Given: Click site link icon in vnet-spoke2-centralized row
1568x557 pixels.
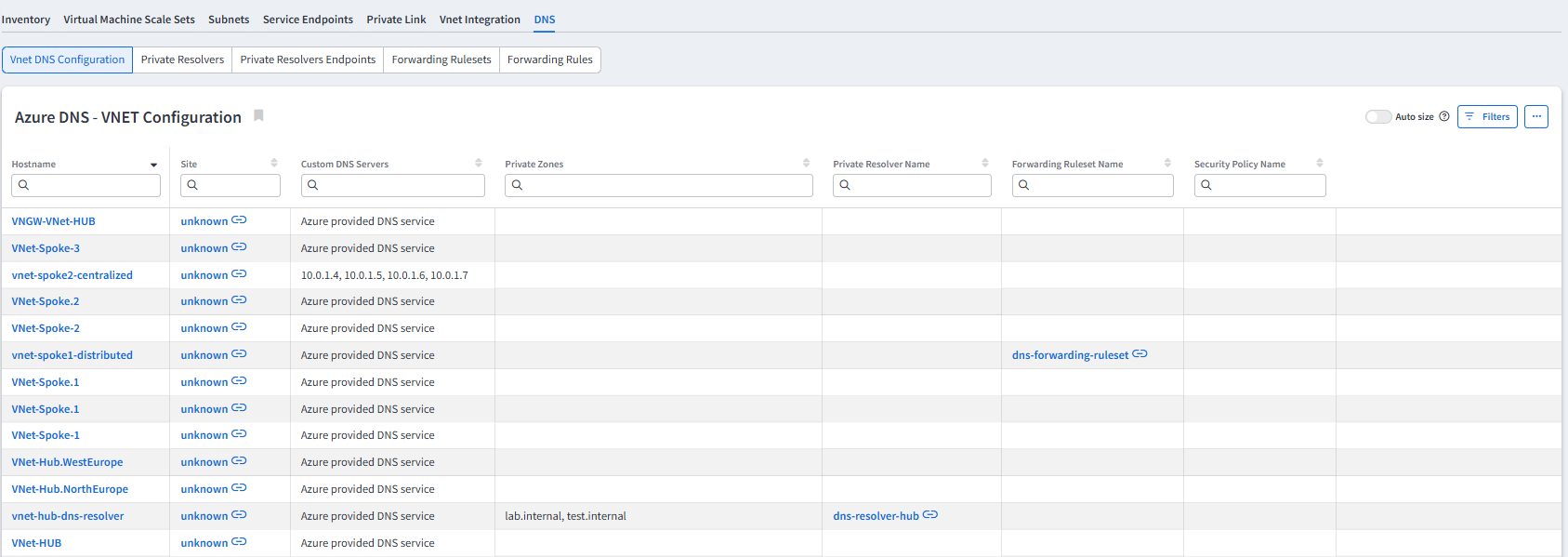Looking at the screenshot, I should [x=239, y=274].
